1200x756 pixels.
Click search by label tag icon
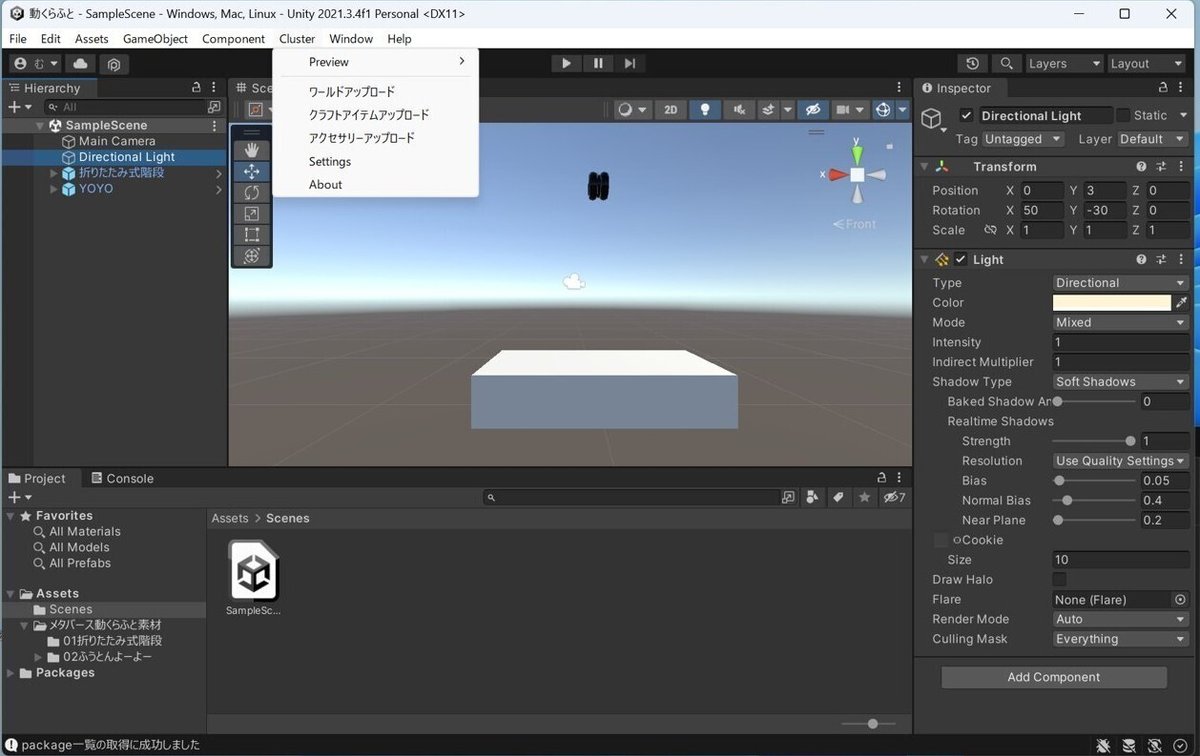(838, 497)
